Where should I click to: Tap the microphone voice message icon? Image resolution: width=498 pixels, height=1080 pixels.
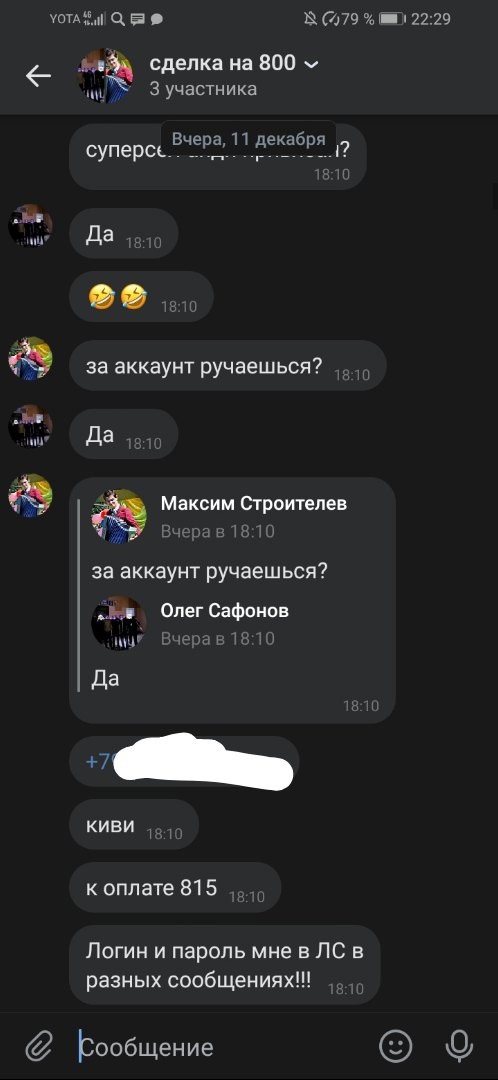pos(459,1046)
